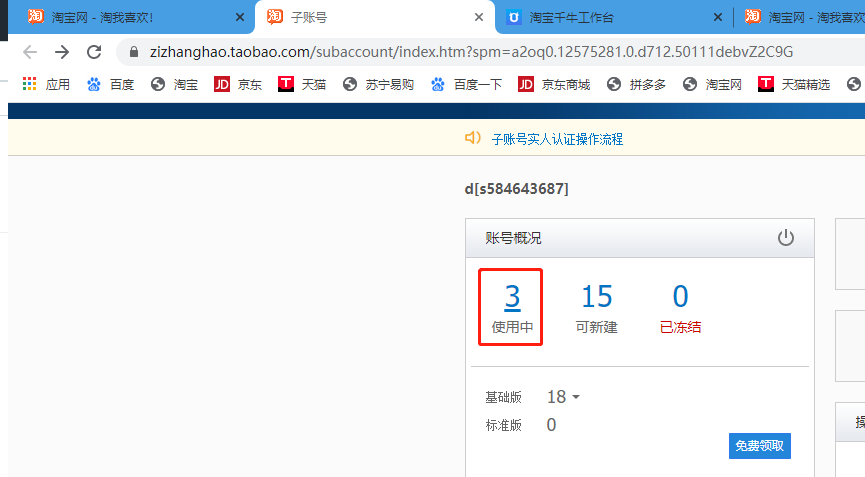The image size is (865, 477).
Task: Open the 天猫 bookmark
Action: (x=302, y=85)
